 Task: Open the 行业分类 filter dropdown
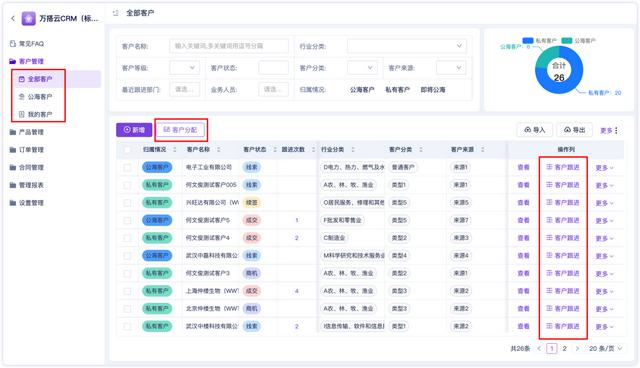click(407, 46)
